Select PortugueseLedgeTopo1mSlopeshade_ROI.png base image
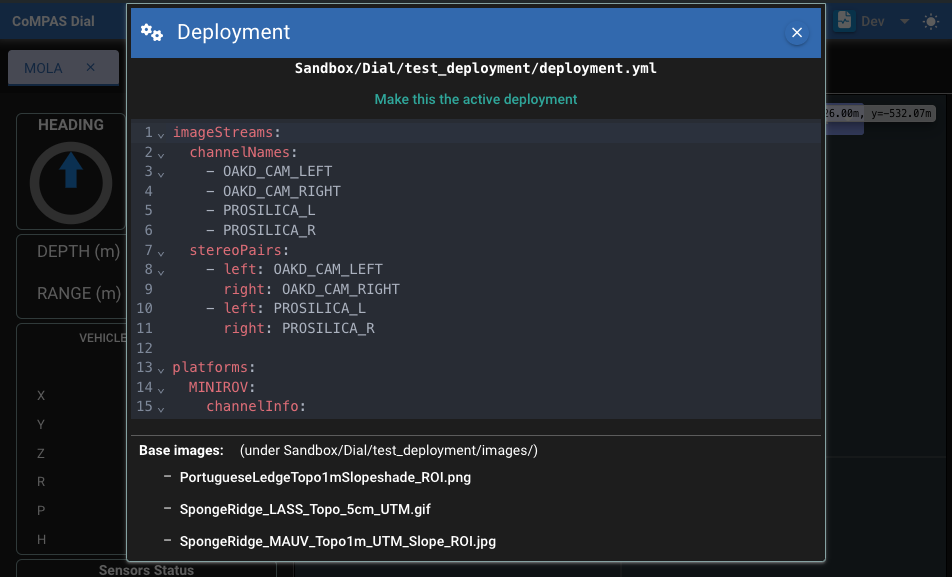952x577 pixels. 325,478
